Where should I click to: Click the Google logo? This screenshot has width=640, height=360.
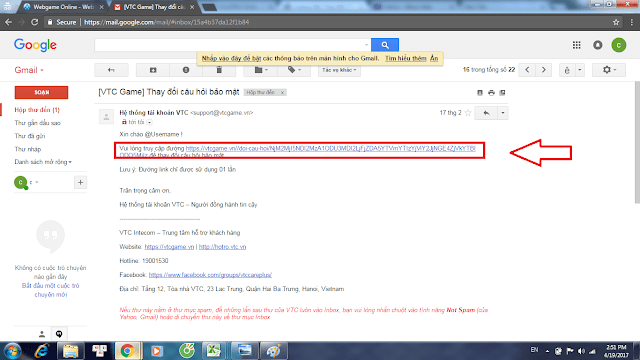coord(36,45)
